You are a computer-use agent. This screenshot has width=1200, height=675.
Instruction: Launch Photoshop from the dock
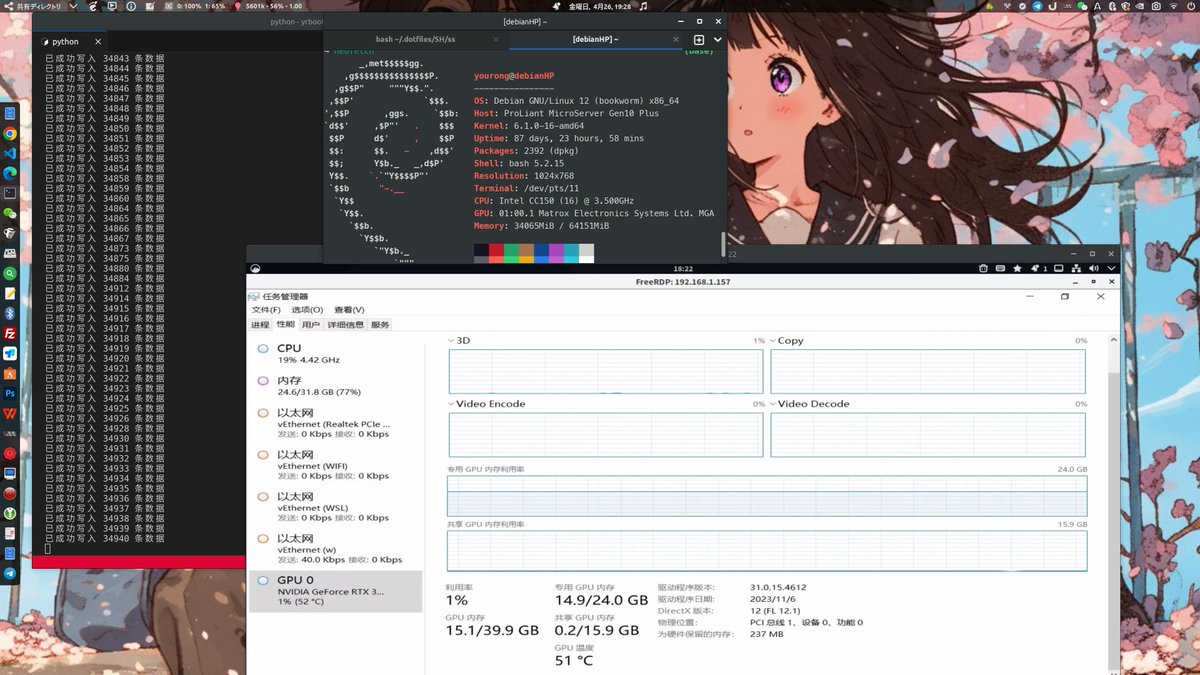[10, 392]
